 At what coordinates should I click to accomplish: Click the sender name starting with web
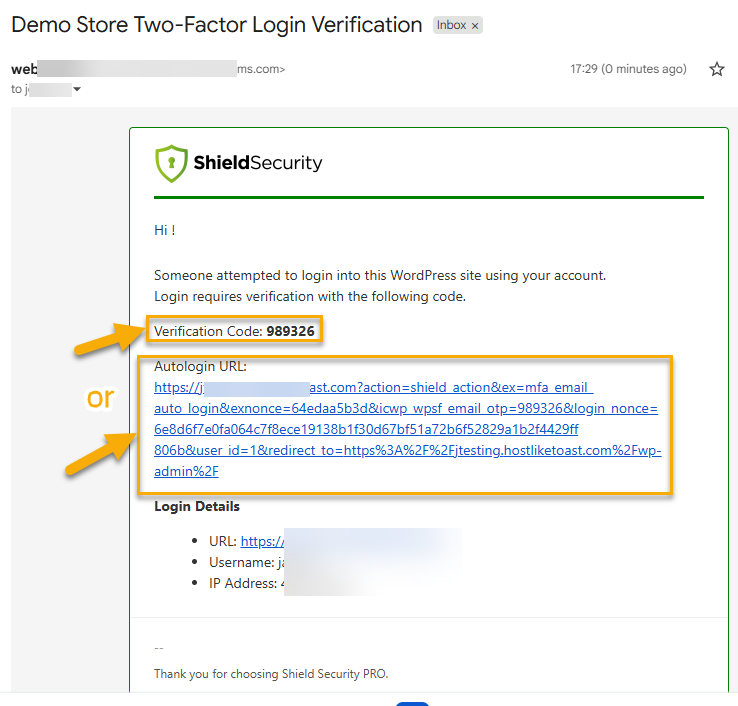click(x=24, y=69)
